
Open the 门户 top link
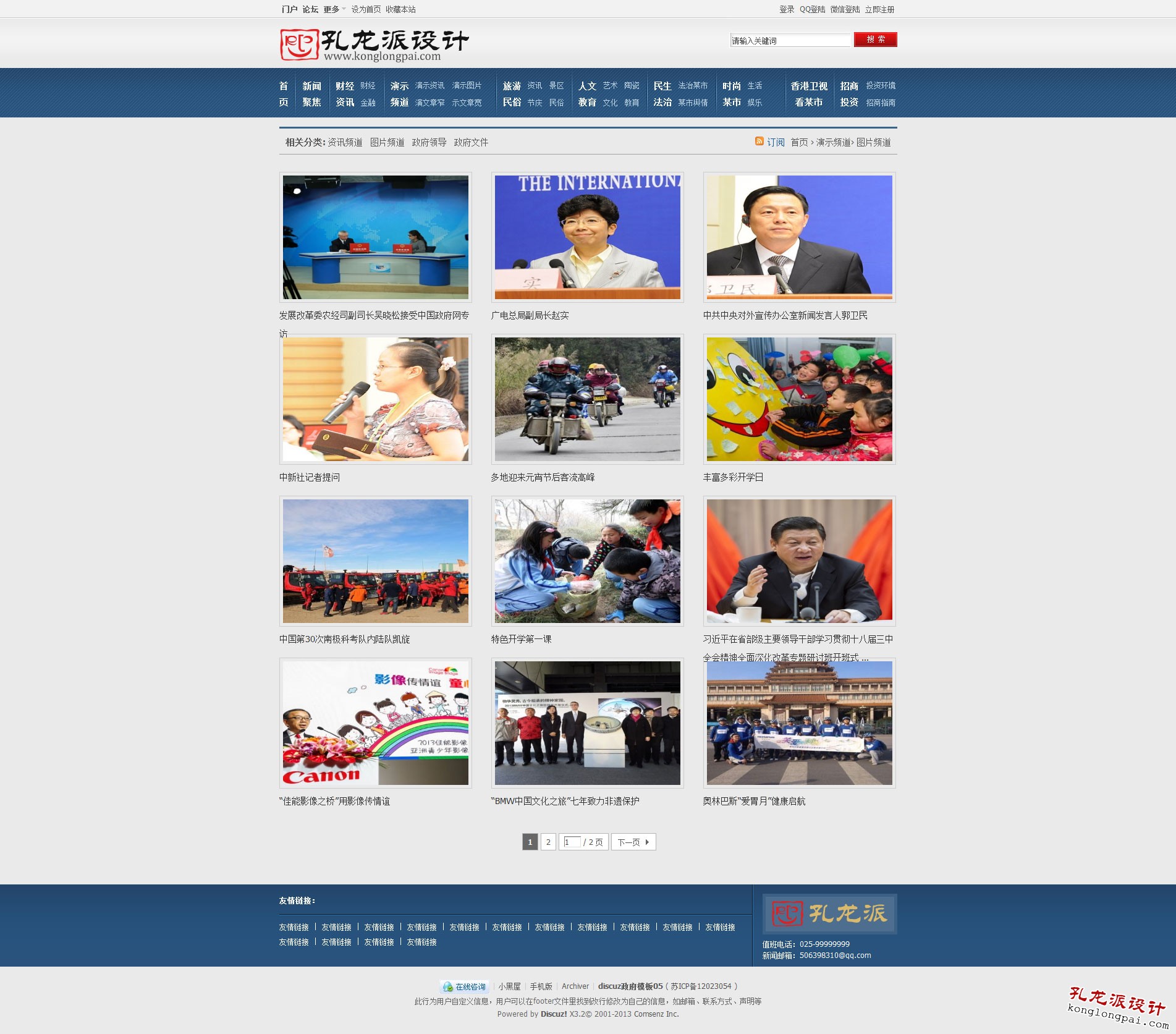(289, 9)
